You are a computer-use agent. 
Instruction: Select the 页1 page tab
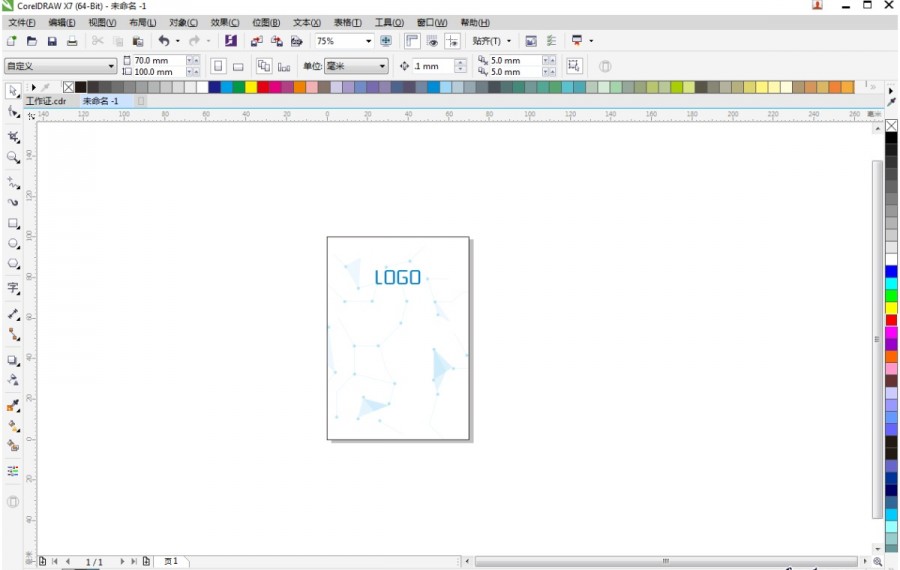click(x=172, y=561)
